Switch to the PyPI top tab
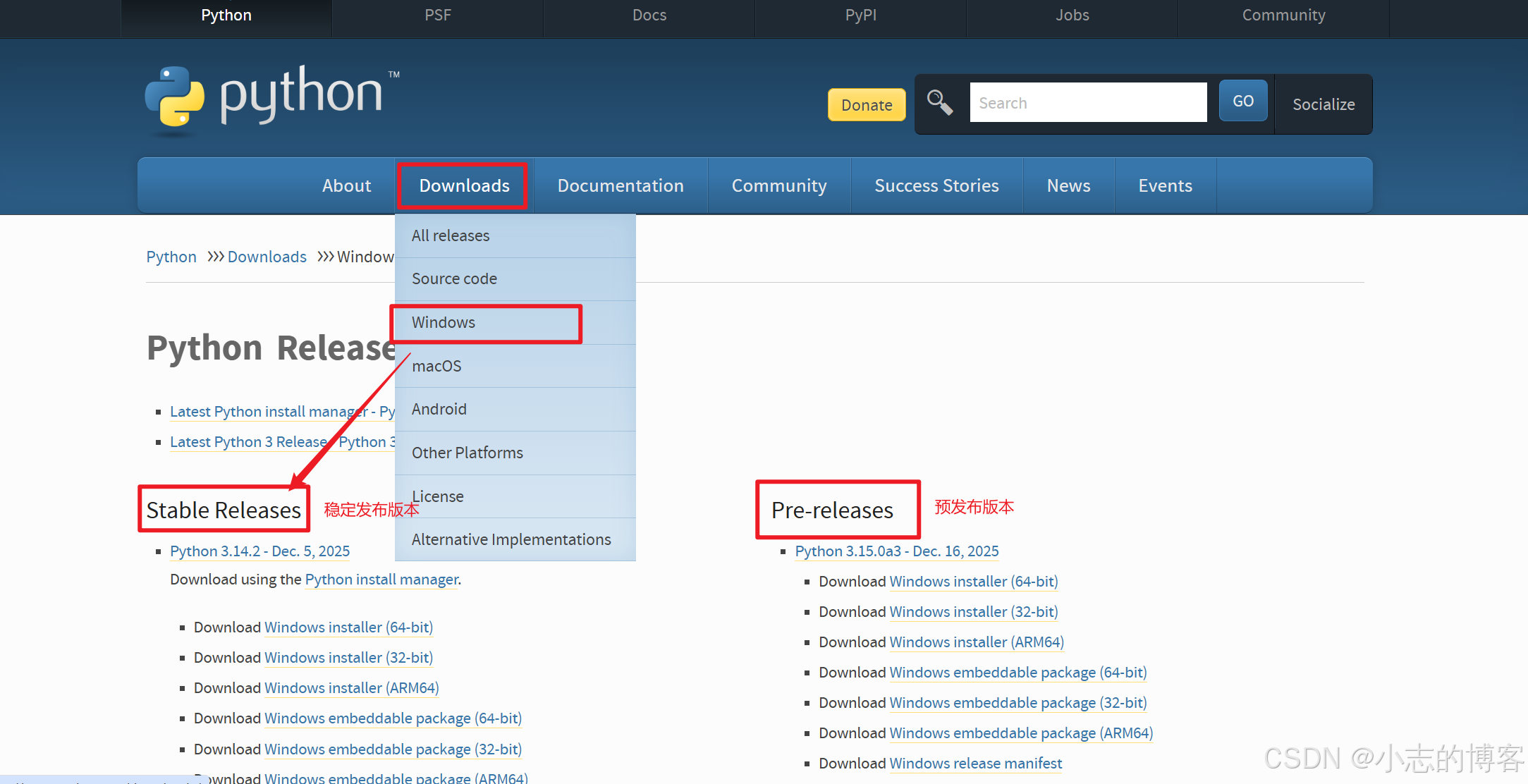1528x784 pixels. (x=860, y=16)
